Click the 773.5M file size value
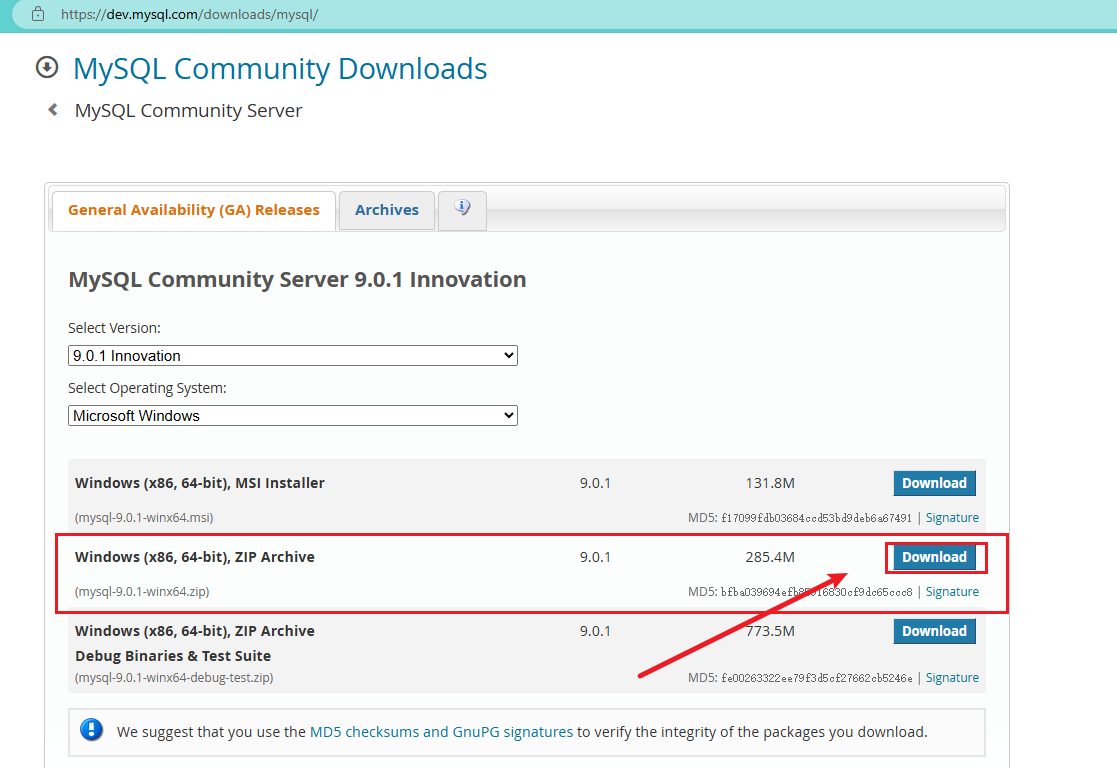This screenshot has width=1117, height=768. coord(770,631)
